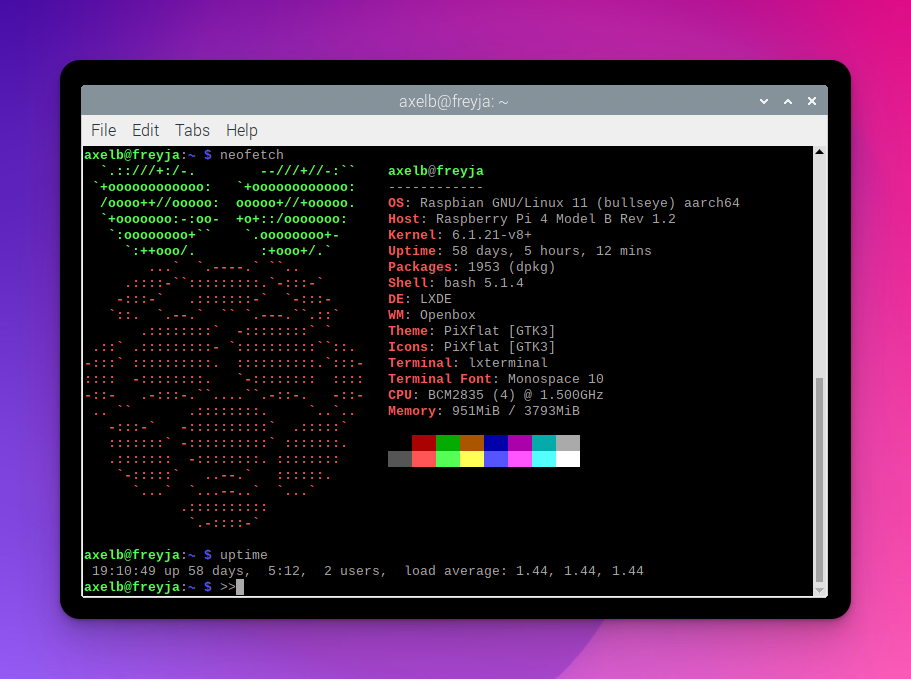This screenshot has width=911, height=679.
Task: Click the red raspberry ASCII art logo
Action: click(x=224, y=395)
